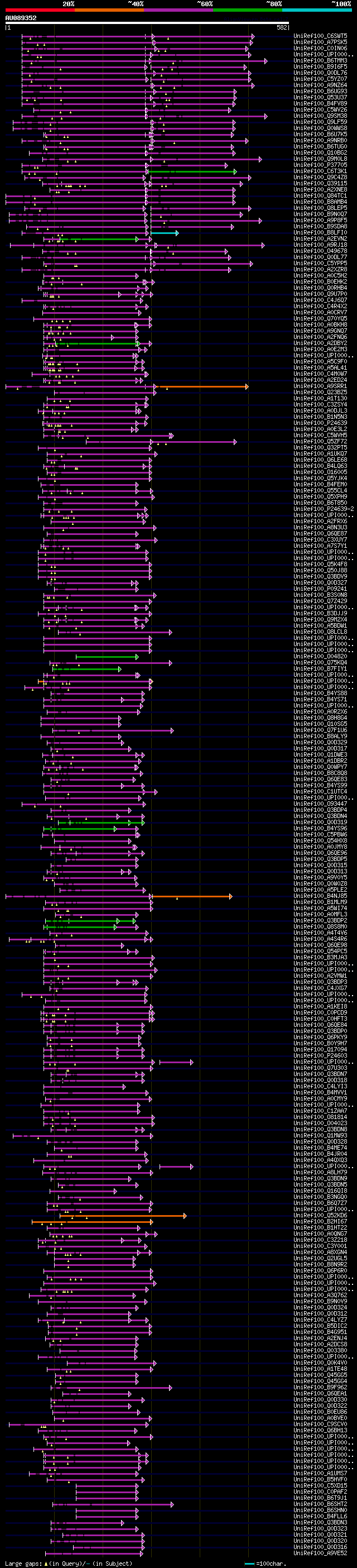
Task: Select hit UniRef100_A2DBY2
Action: click(321, 343)
